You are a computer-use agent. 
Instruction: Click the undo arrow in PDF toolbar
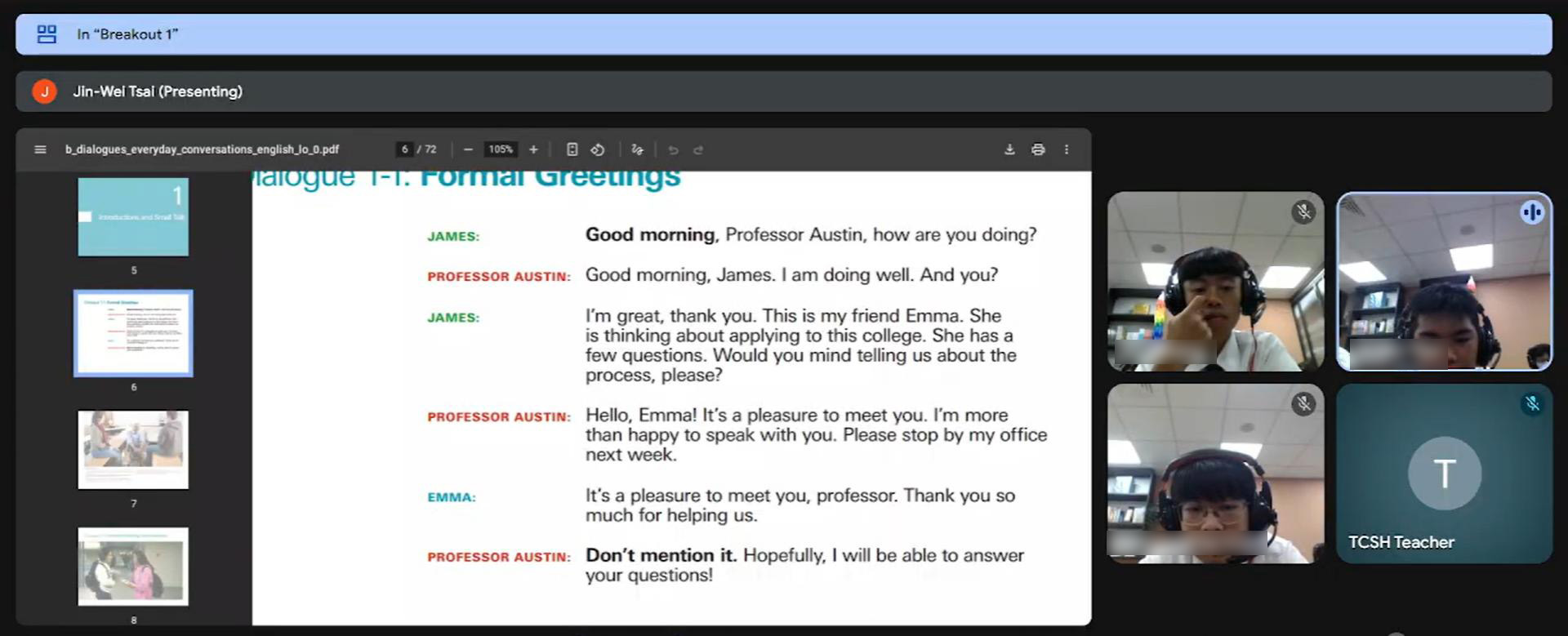673,150
